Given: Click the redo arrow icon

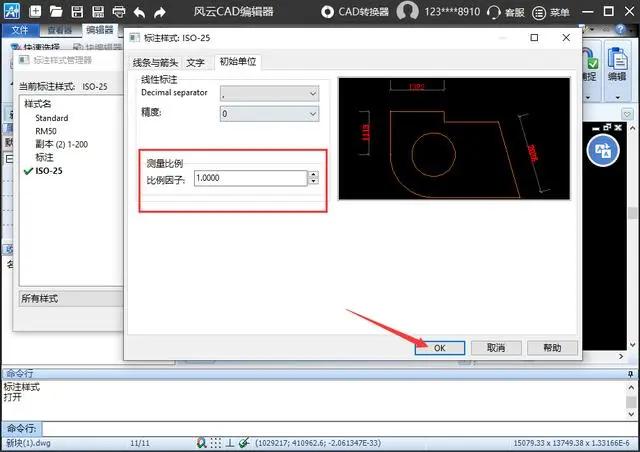Looking at the screenshot, I should coord(161,12).
